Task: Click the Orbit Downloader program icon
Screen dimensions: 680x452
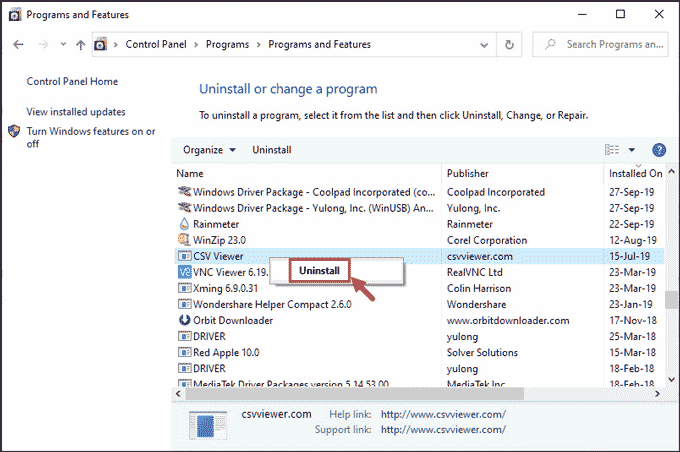Action: [x=184, y=320]
